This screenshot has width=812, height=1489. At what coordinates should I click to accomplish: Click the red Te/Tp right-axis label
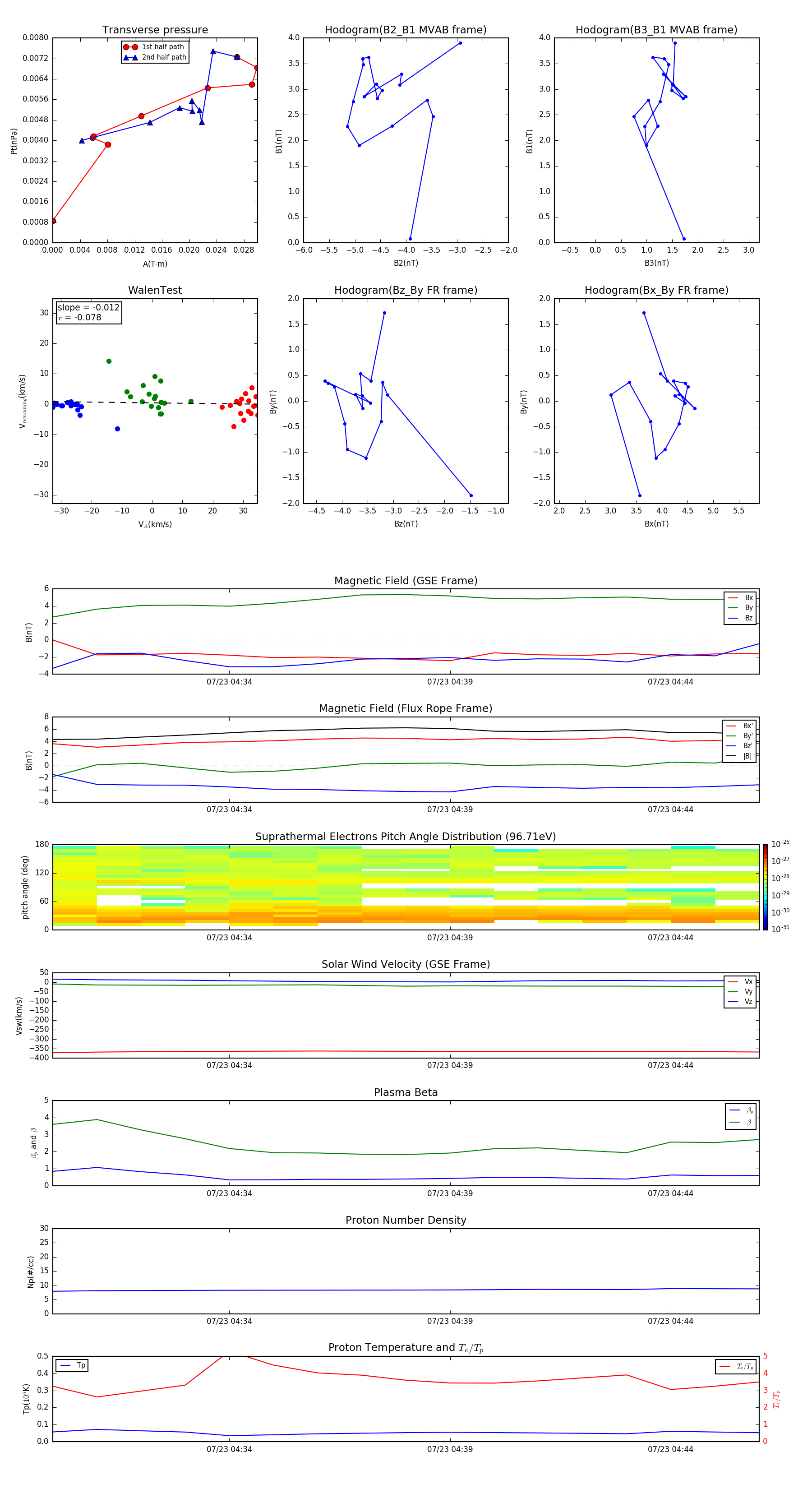tap(777, 1399)
